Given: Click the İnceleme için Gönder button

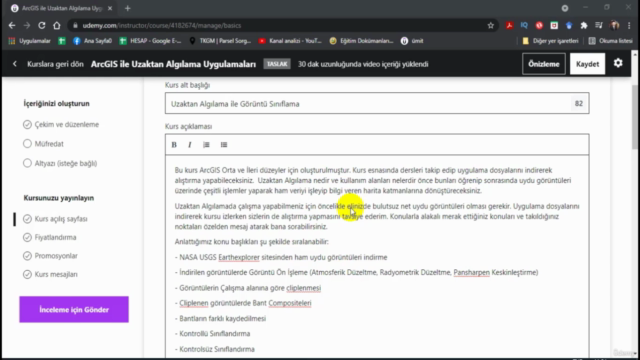Looking at the screenshot, I should point(74,309).
